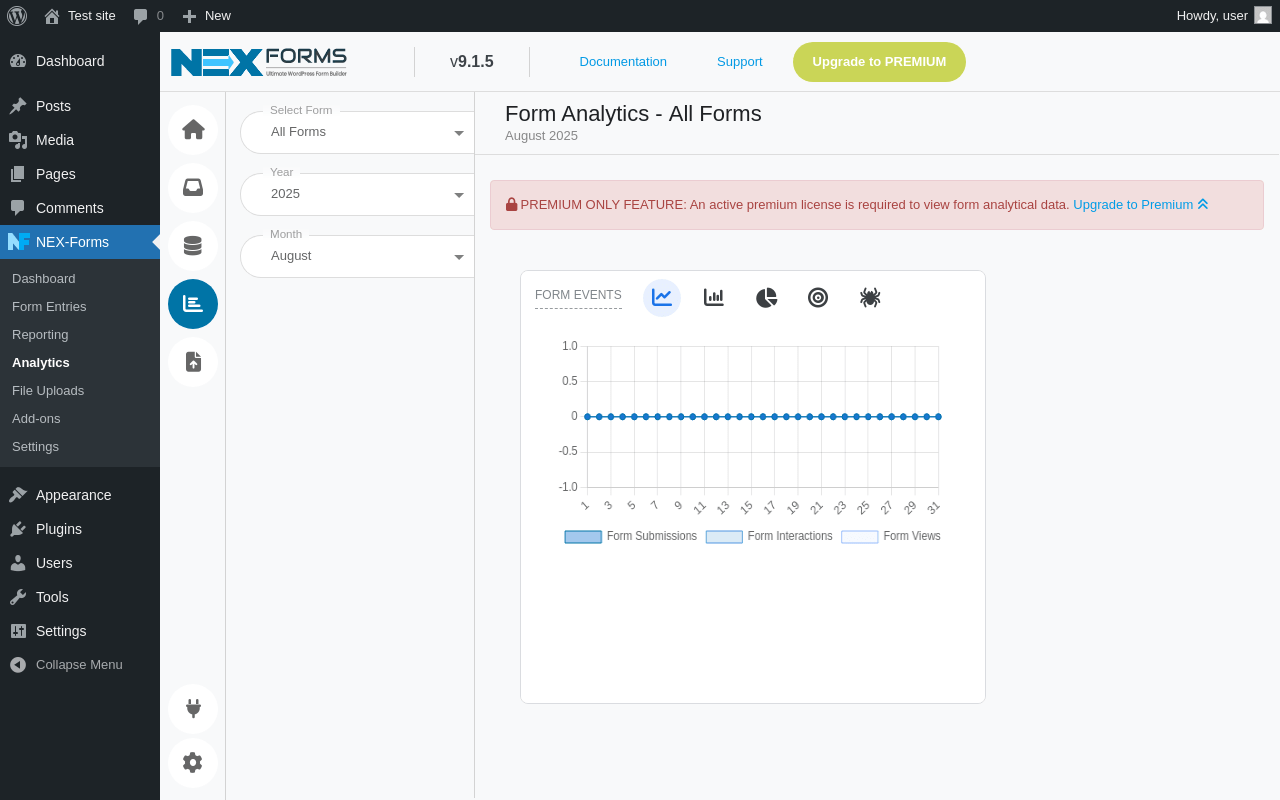Viewport: 1280px width, 800px height.
Task: Click the chart data point for day 1
Action: click(587, 417)
